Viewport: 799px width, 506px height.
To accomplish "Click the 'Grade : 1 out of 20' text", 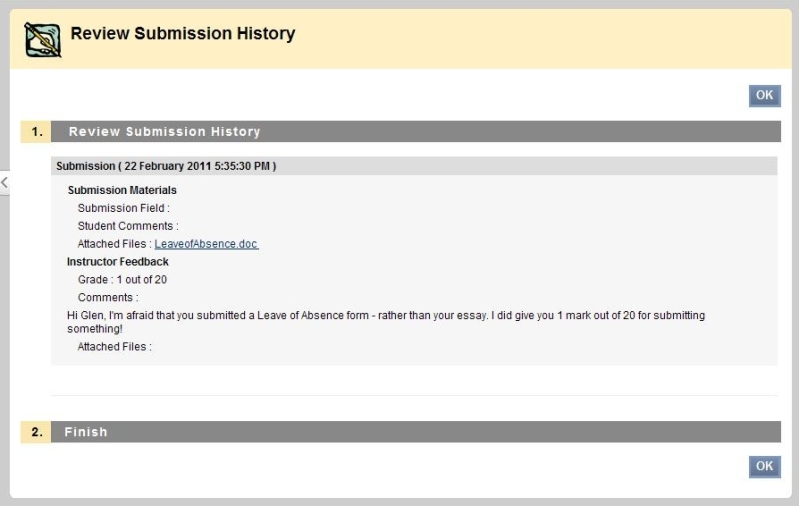I will [x=122, y=280].
